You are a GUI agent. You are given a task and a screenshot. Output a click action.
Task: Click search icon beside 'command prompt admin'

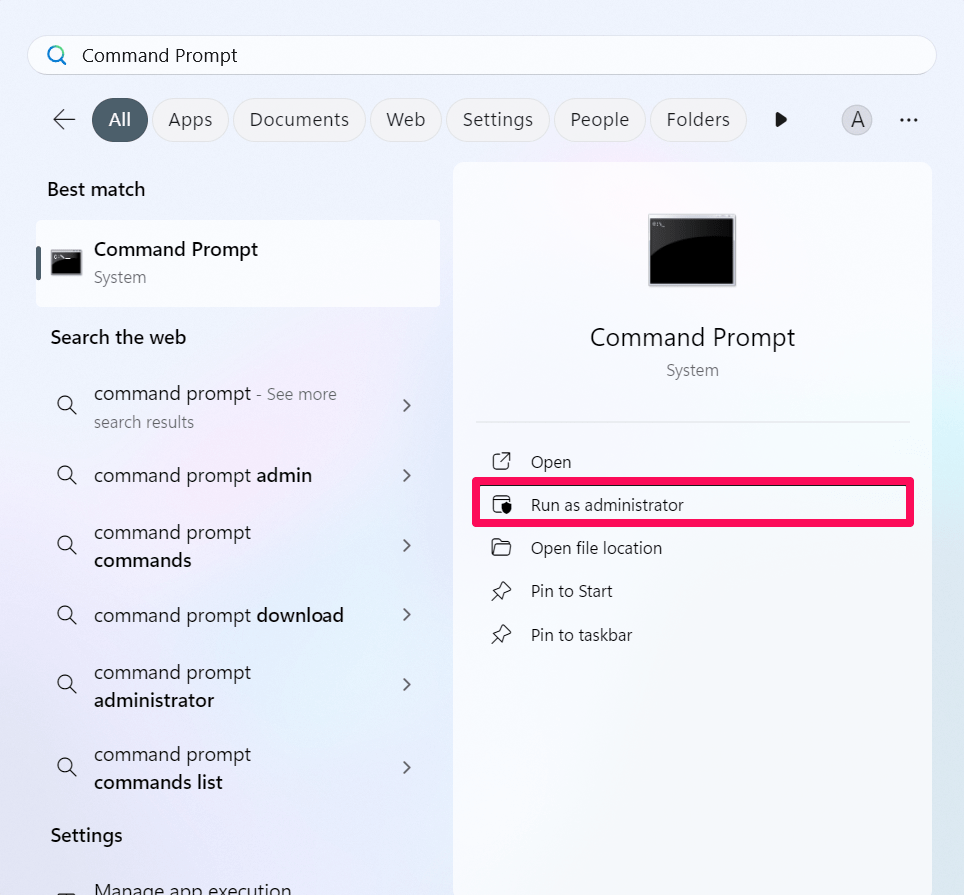pyautogui.click(x=66, y=475)
